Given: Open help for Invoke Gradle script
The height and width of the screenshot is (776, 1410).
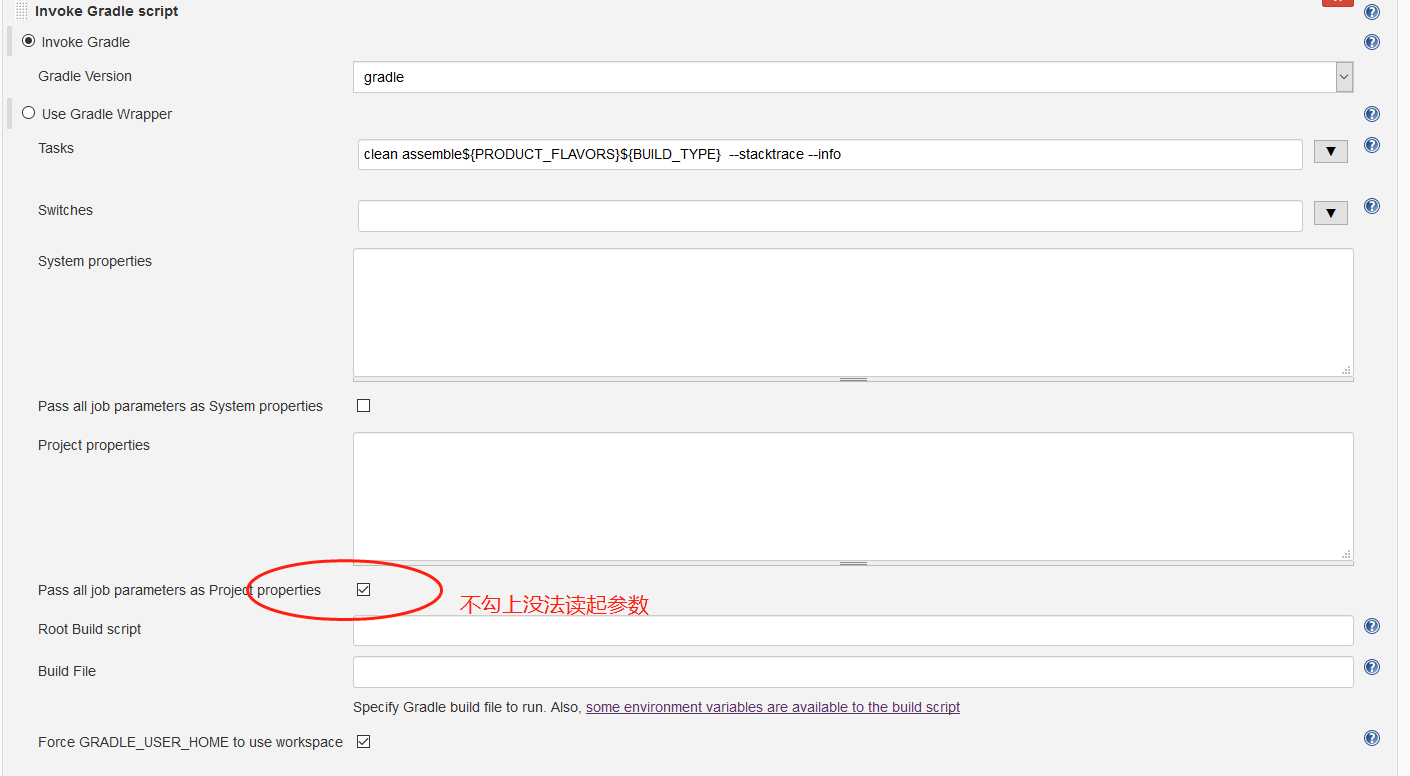Looking at the screenshot, I should [1371, 12].
